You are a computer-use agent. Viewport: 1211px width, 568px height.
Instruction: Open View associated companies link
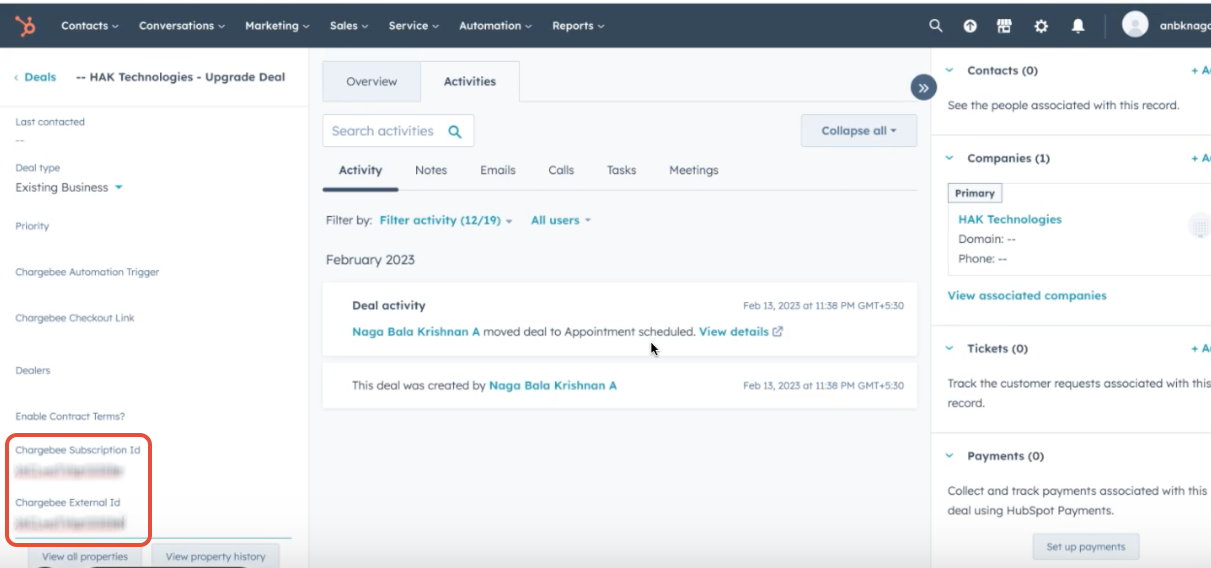tap(1027, 296)
